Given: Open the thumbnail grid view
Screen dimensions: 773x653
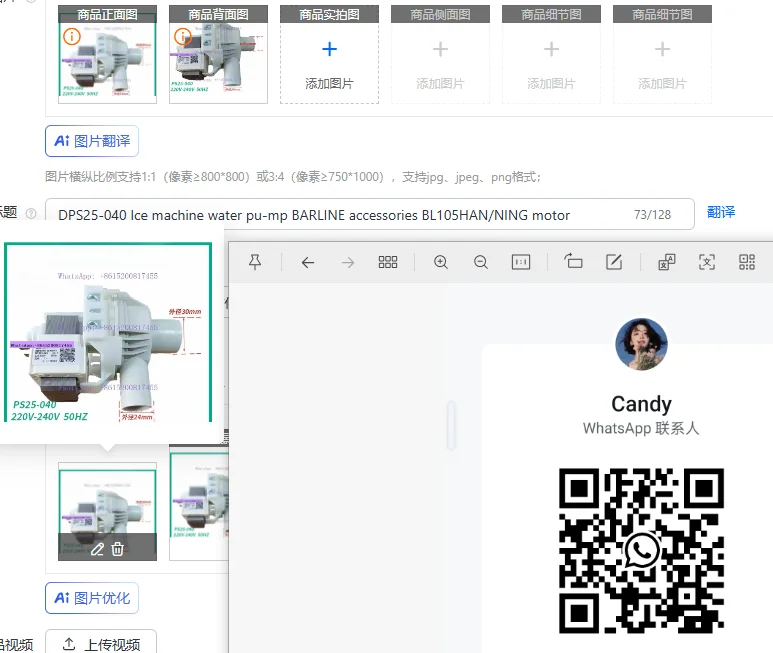Looking at the screenshot, I should [x=388, y=262].
